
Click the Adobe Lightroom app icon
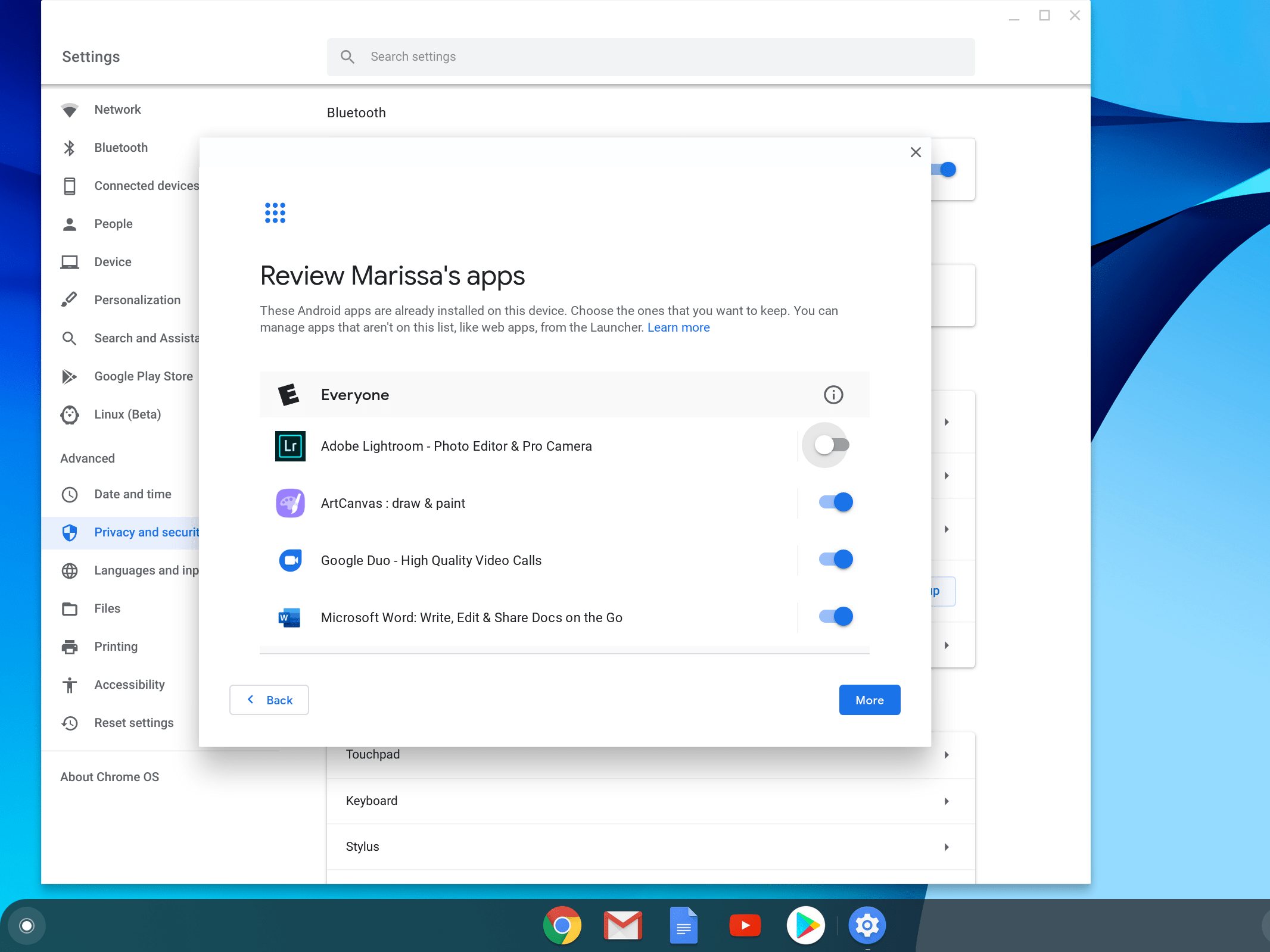290,446
